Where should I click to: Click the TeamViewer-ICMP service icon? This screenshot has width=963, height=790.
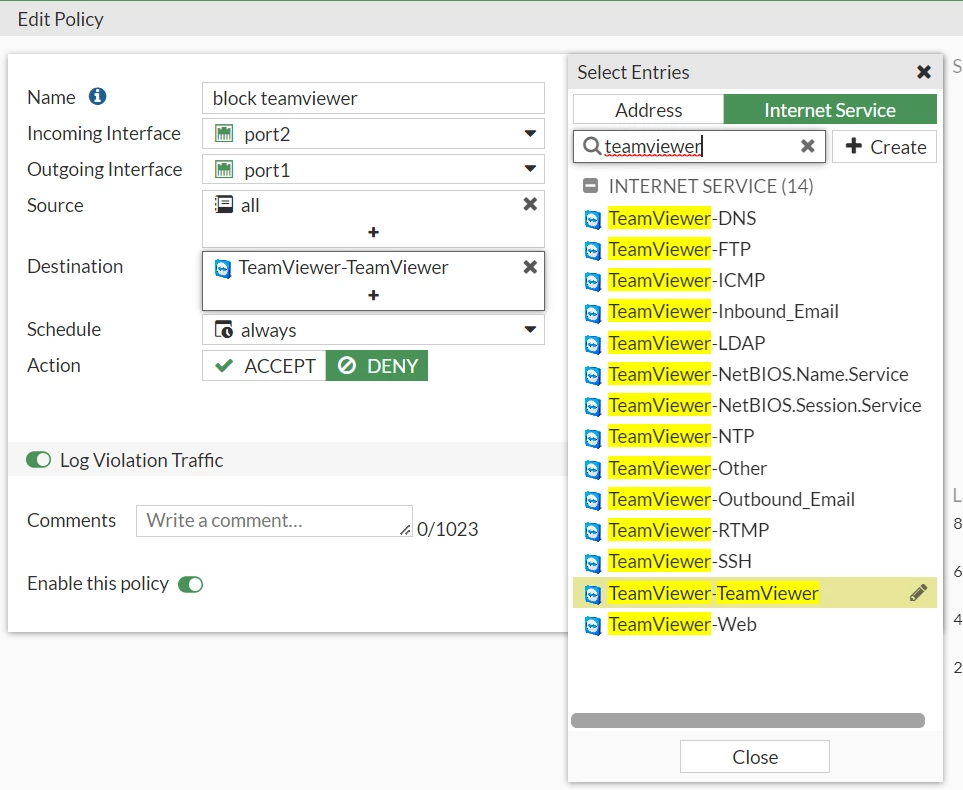tap(592, 281)
